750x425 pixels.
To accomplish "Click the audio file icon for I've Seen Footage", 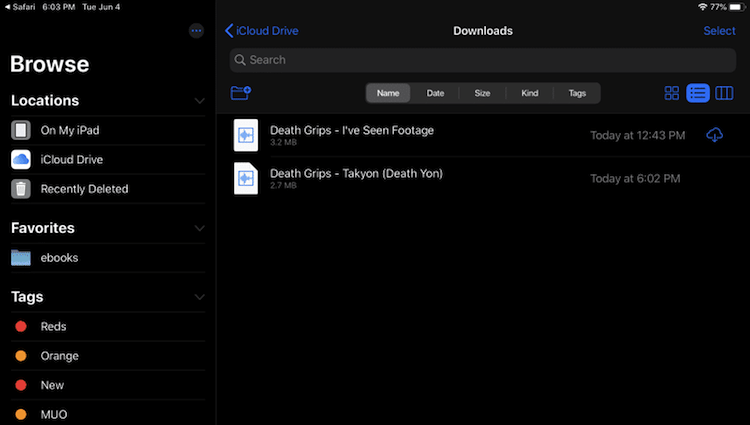I will [x=246, y=135].
